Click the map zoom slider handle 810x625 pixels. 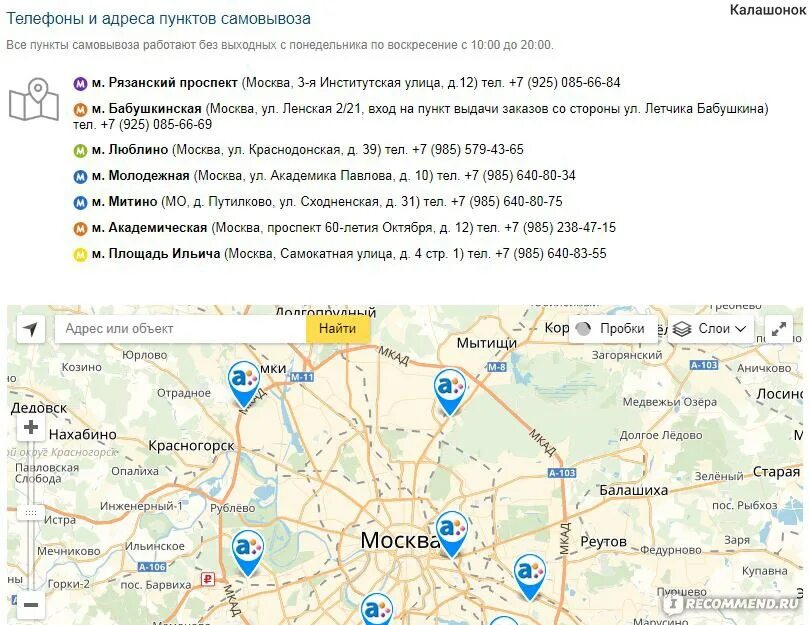(x=31, y=512)
